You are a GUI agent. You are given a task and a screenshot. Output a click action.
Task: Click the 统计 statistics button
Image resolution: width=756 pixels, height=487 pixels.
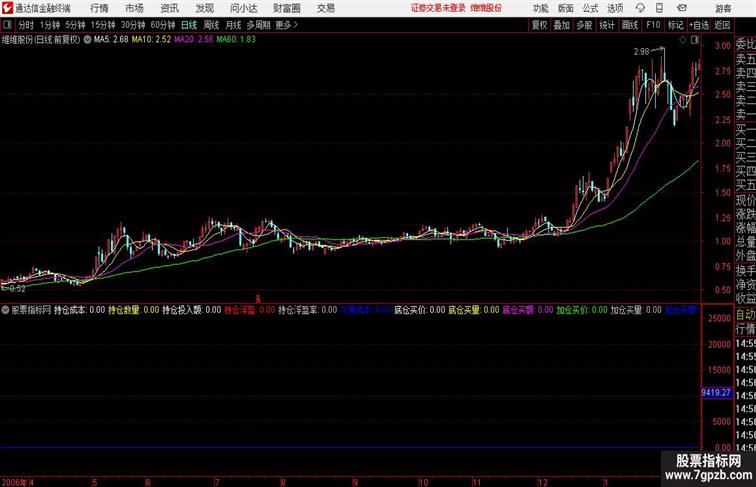[607, 25]
